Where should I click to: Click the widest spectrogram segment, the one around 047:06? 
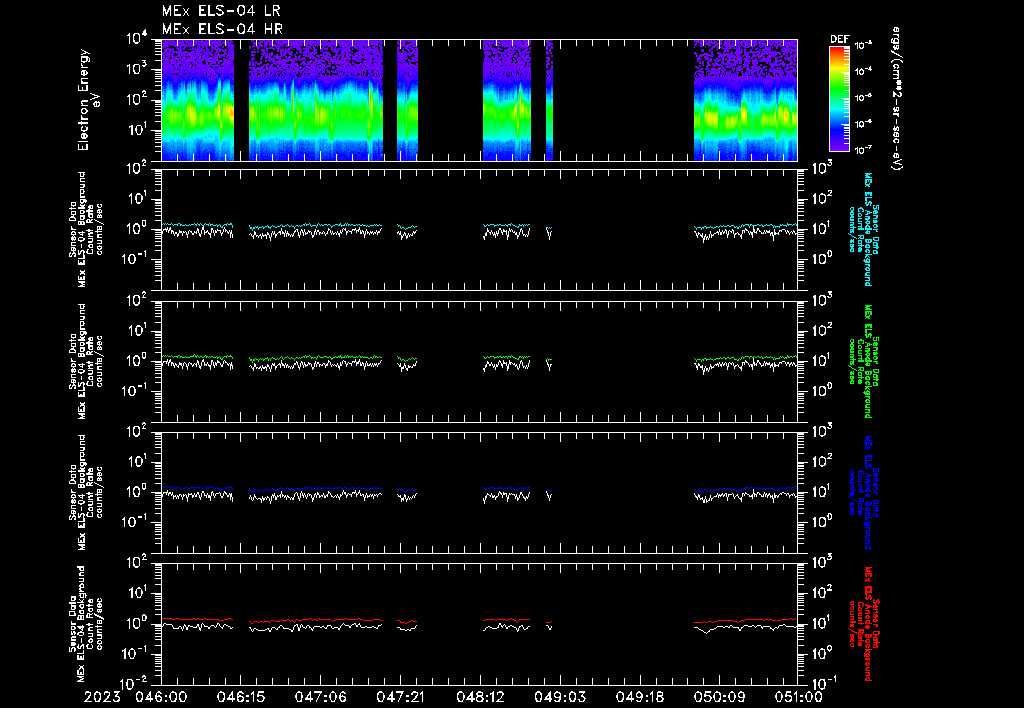(x=316, y=100)
